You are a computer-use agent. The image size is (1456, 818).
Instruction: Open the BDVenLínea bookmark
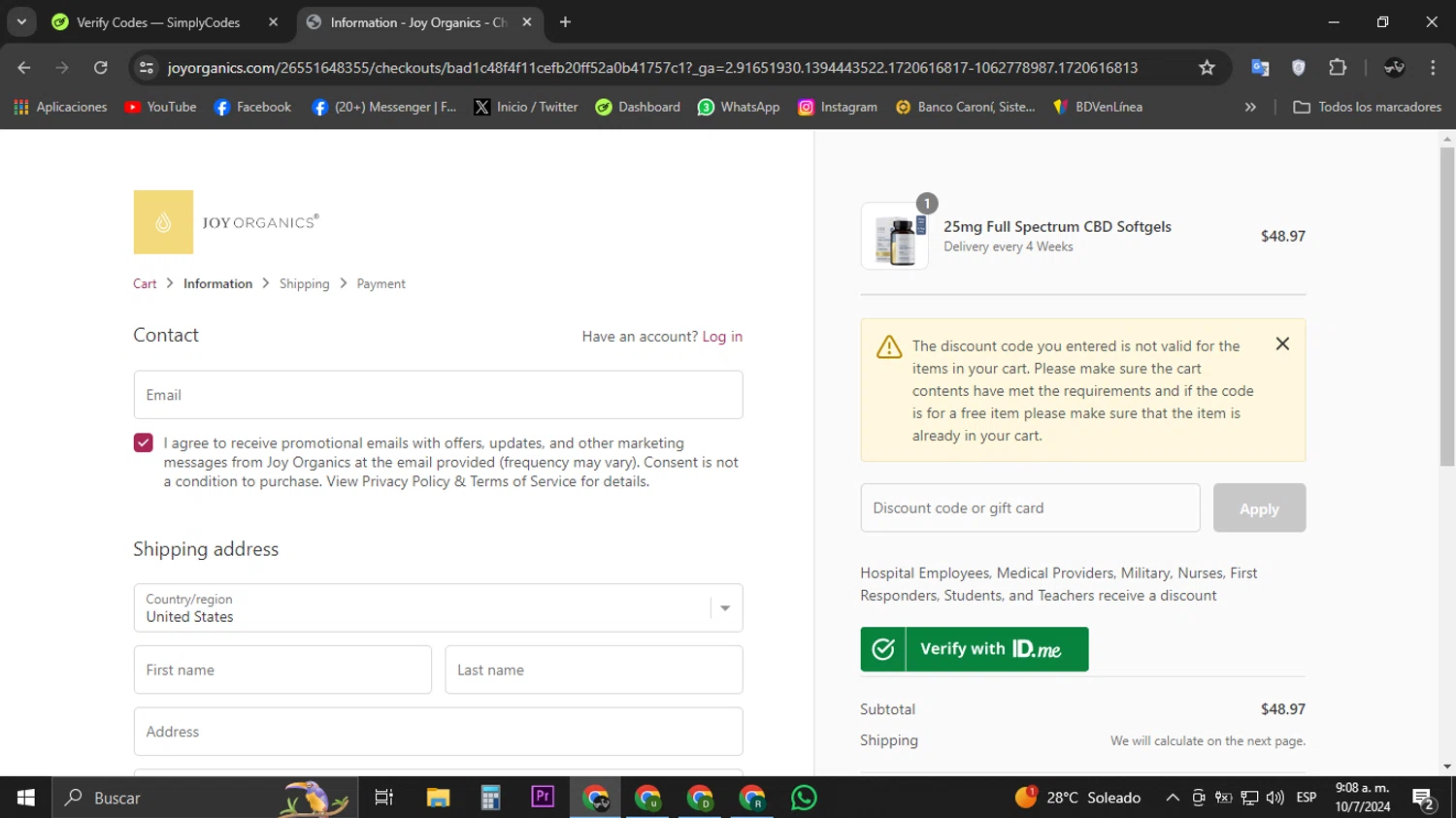click(x=1098, y=107)
